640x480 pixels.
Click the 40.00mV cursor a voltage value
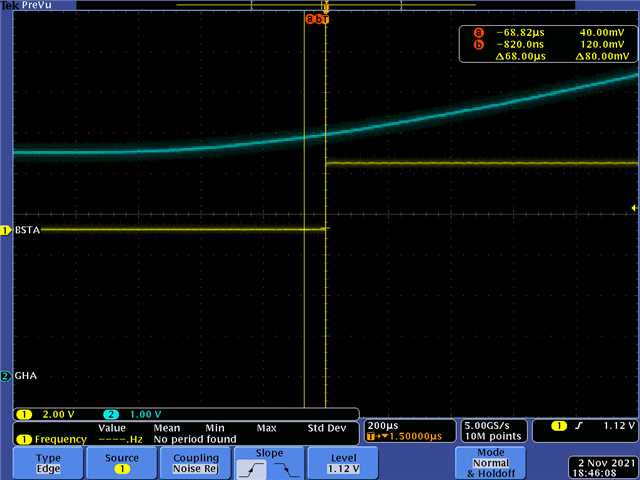(x=602, y=33)
